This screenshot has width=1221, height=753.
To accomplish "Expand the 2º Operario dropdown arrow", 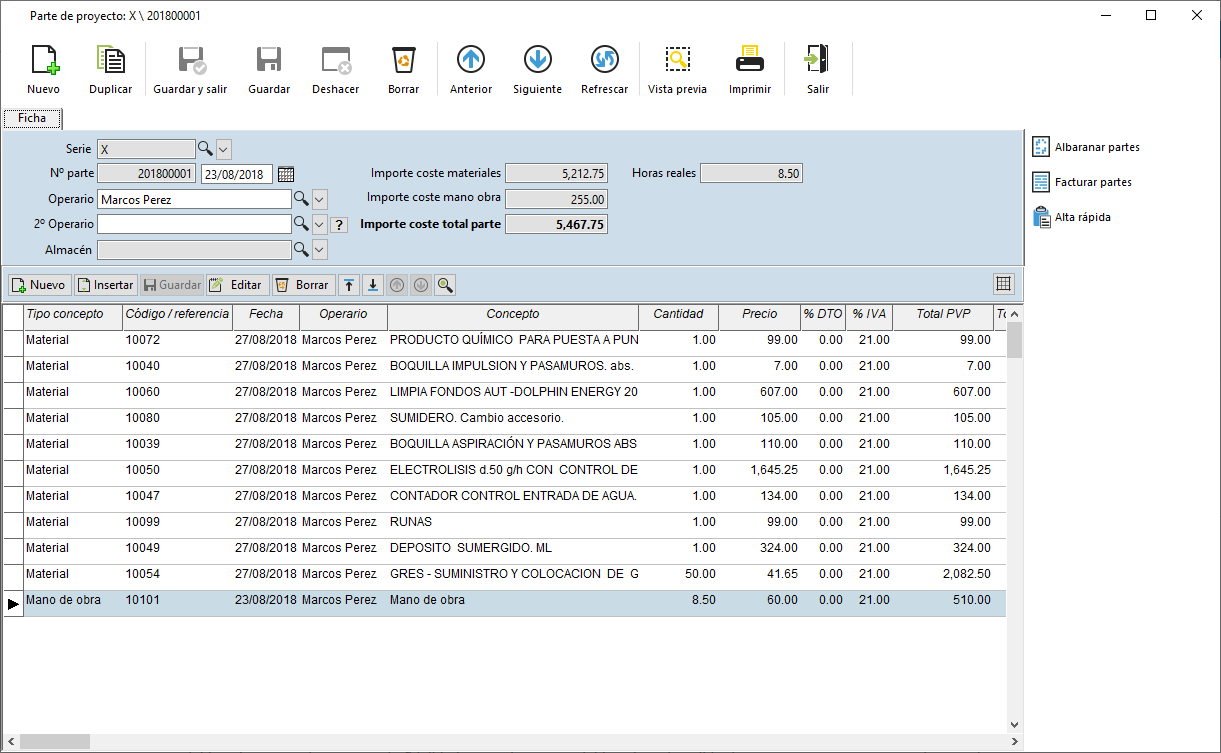I will pos(320,224).
